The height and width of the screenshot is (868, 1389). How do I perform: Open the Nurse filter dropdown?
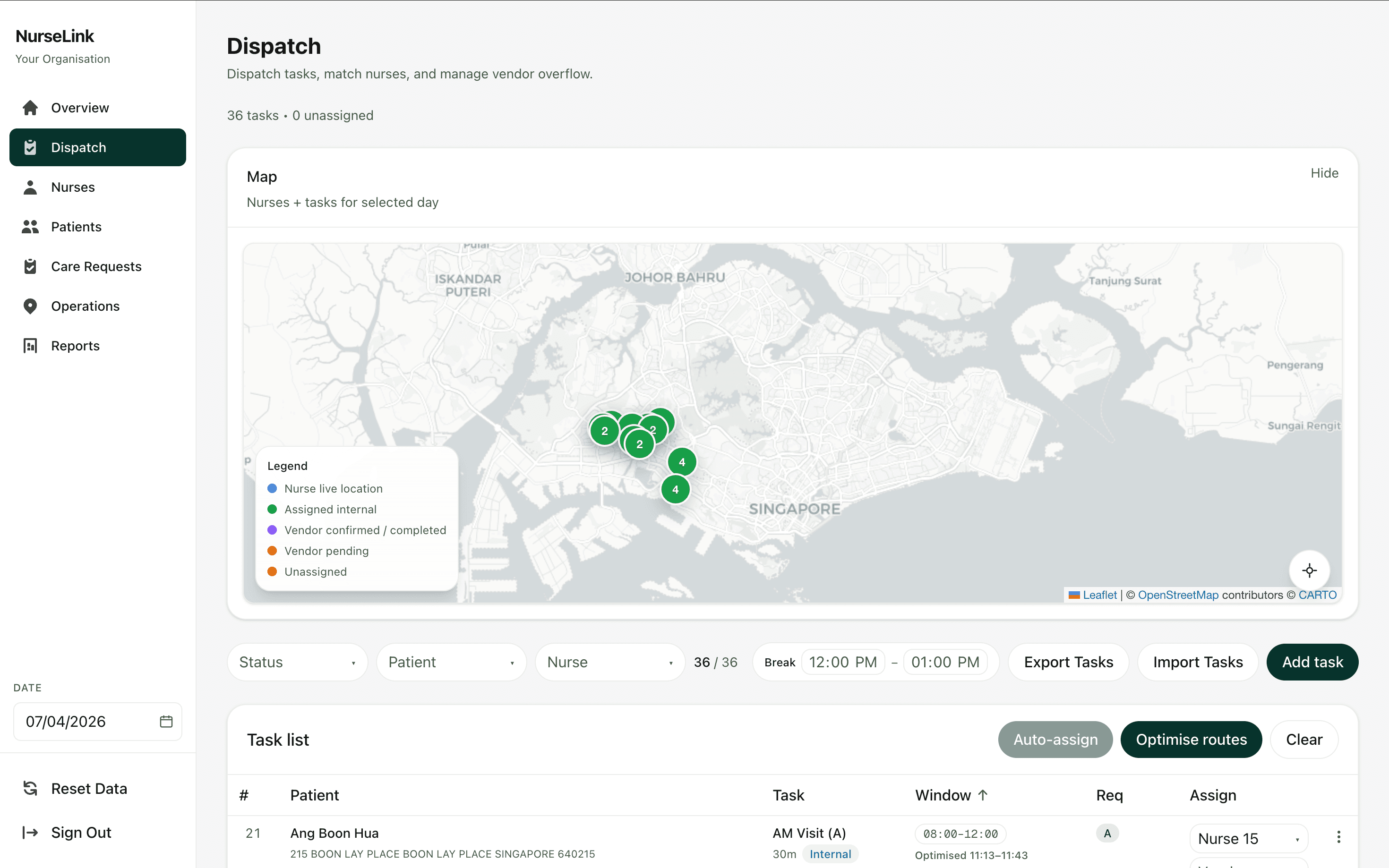[x=610, y=662]
